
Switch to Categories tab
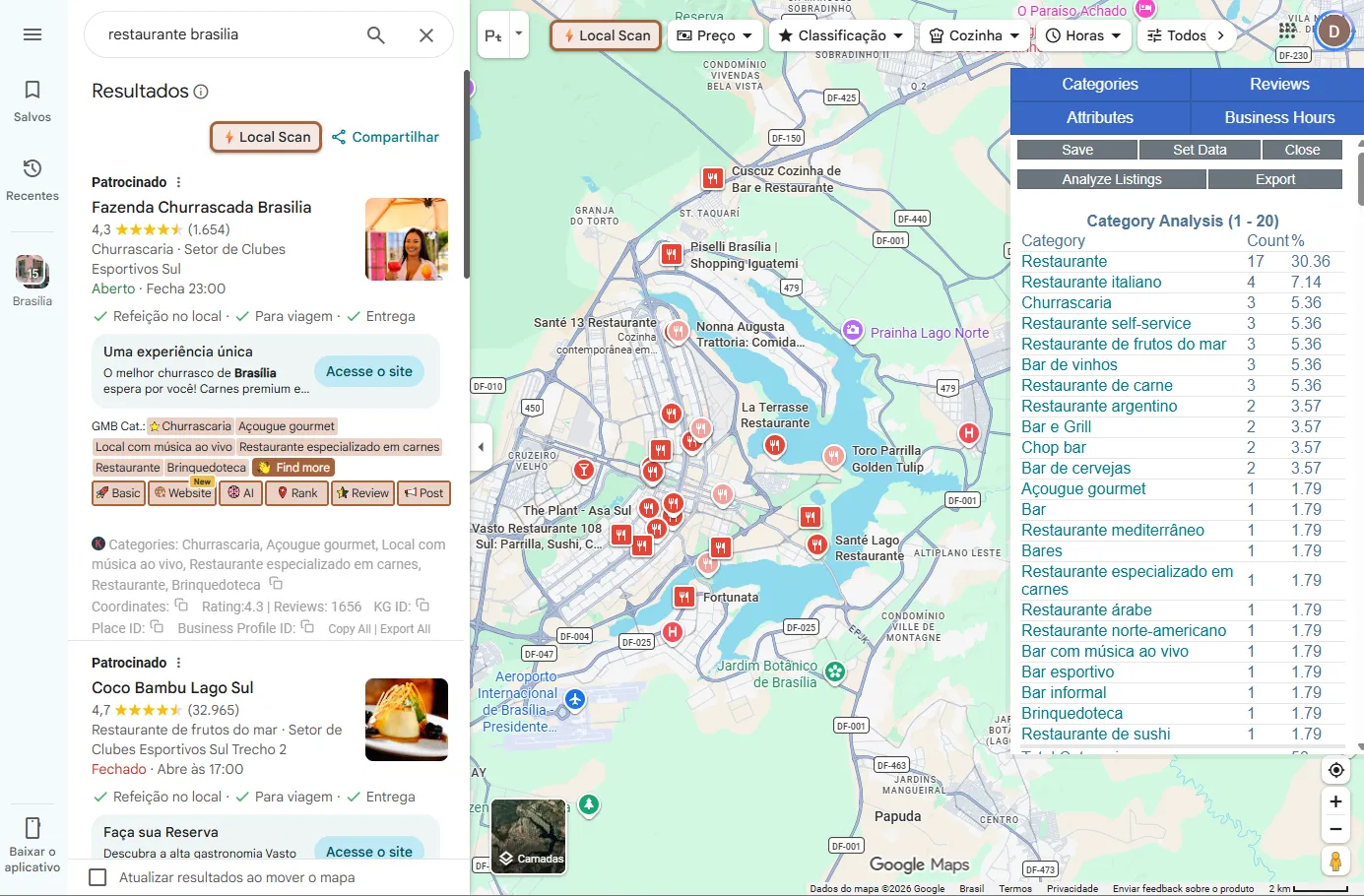[1100, 85]
